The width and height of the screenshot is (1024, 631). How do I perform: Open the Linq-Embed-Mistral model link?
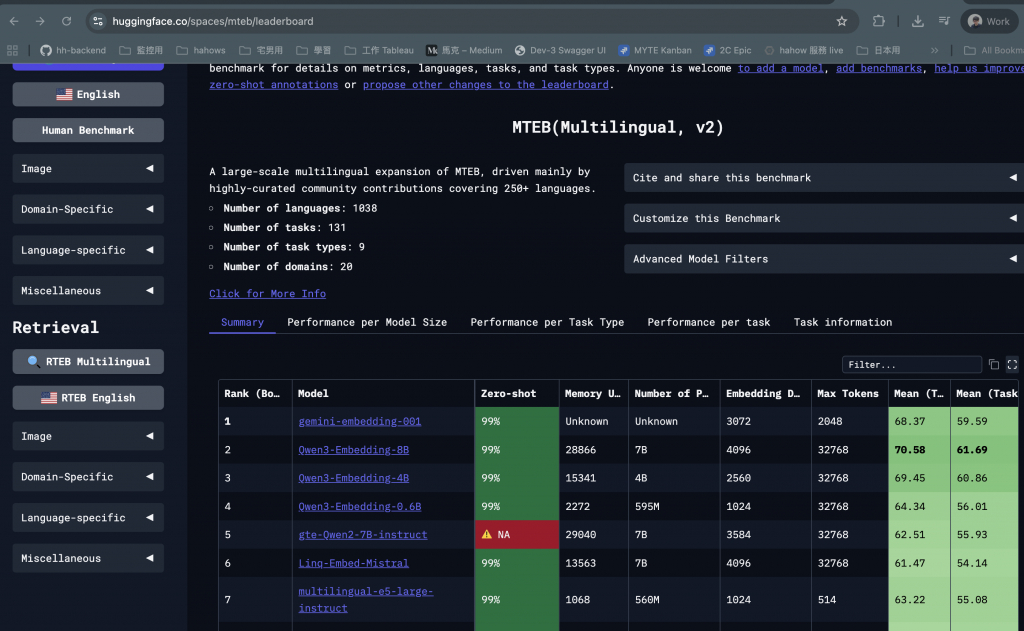click(x=353, y=563)
